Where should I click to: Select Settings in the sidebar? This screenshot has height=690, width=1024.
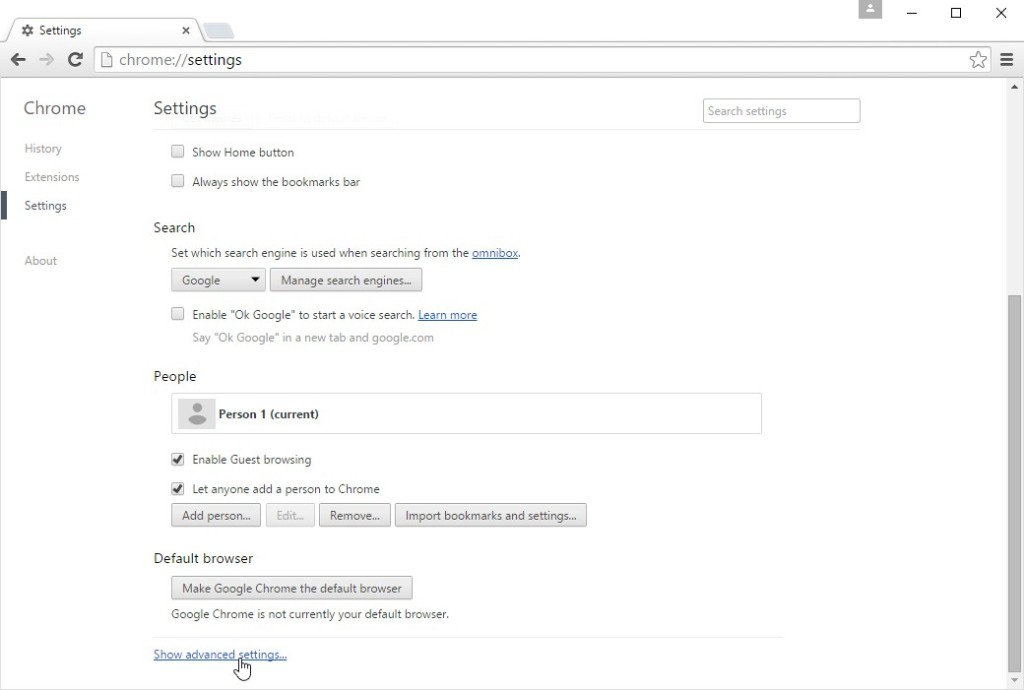45,206
